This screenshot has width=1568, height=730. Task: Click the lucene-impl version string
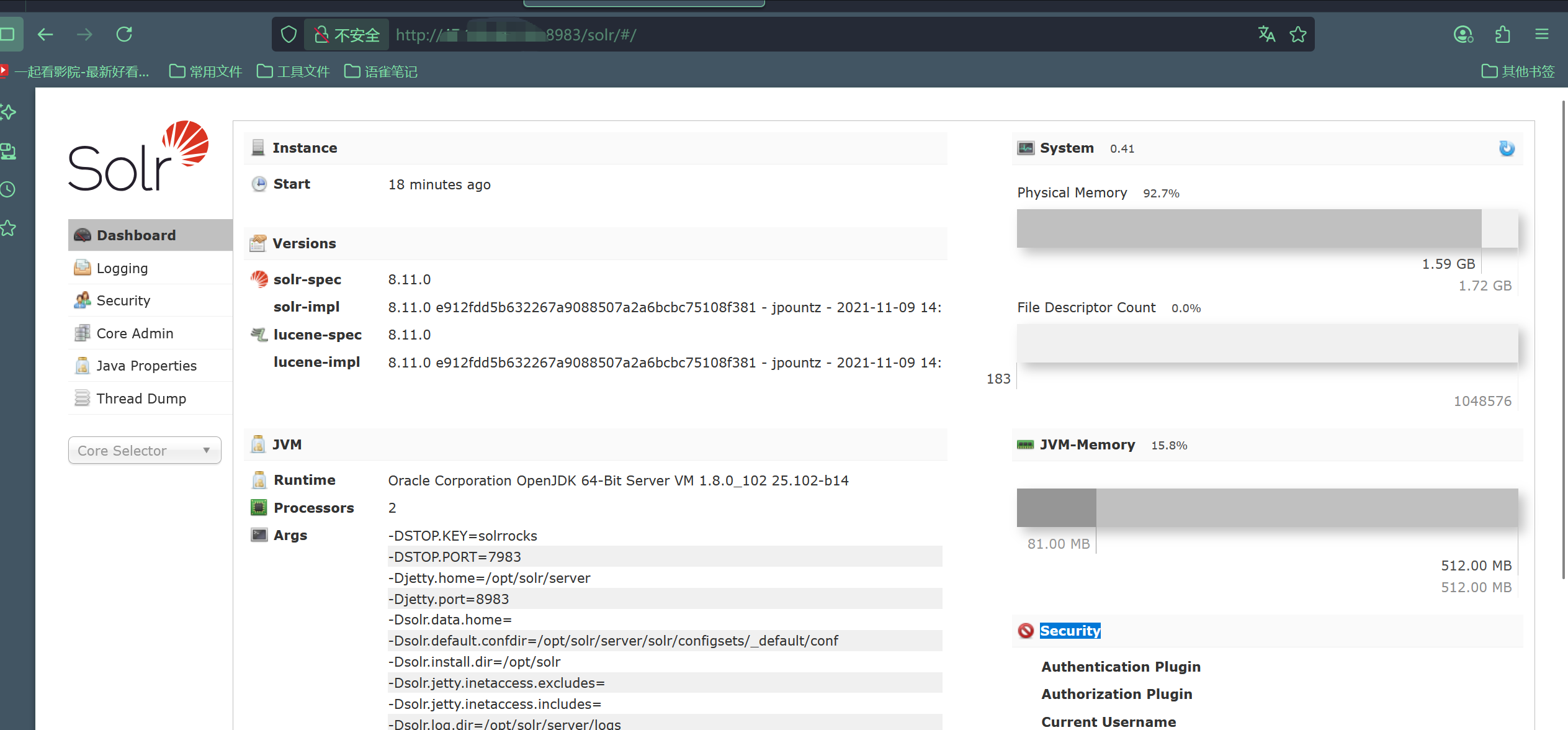coord(665,363)
